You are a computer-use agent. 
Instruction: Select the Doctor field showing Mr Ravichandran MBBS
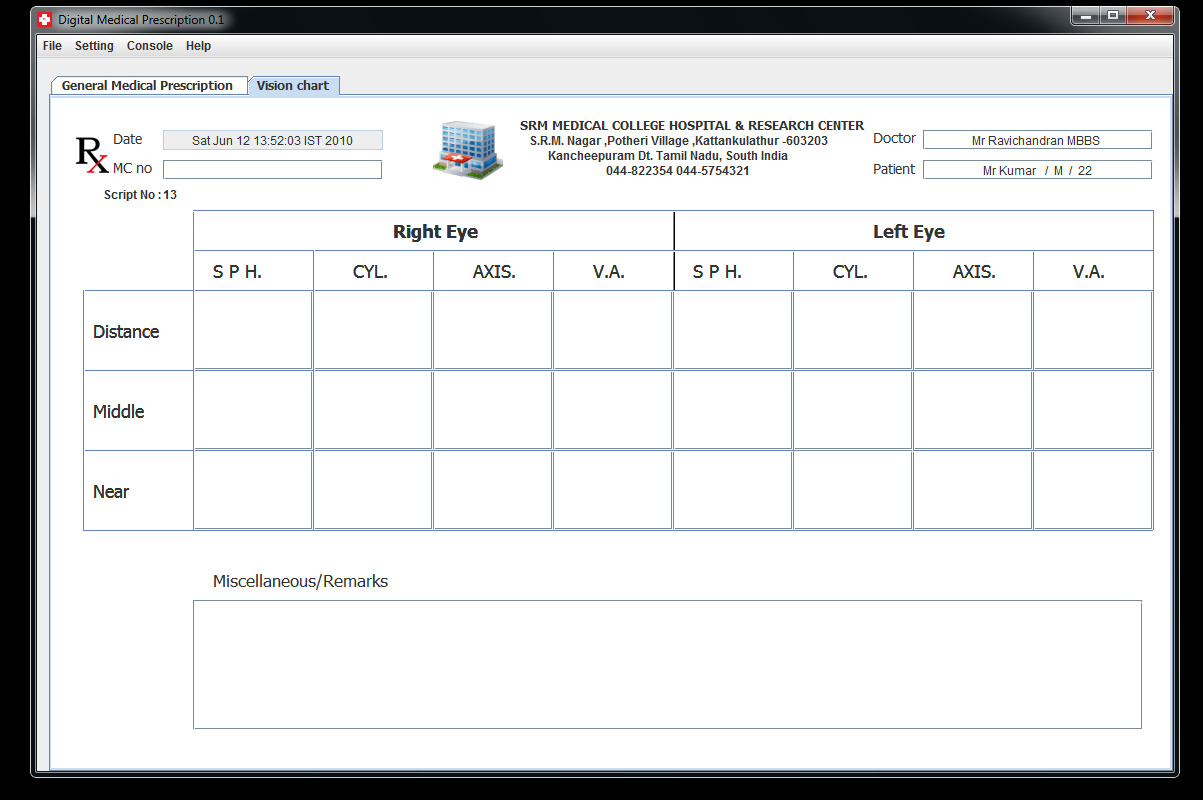point(1037,140)
